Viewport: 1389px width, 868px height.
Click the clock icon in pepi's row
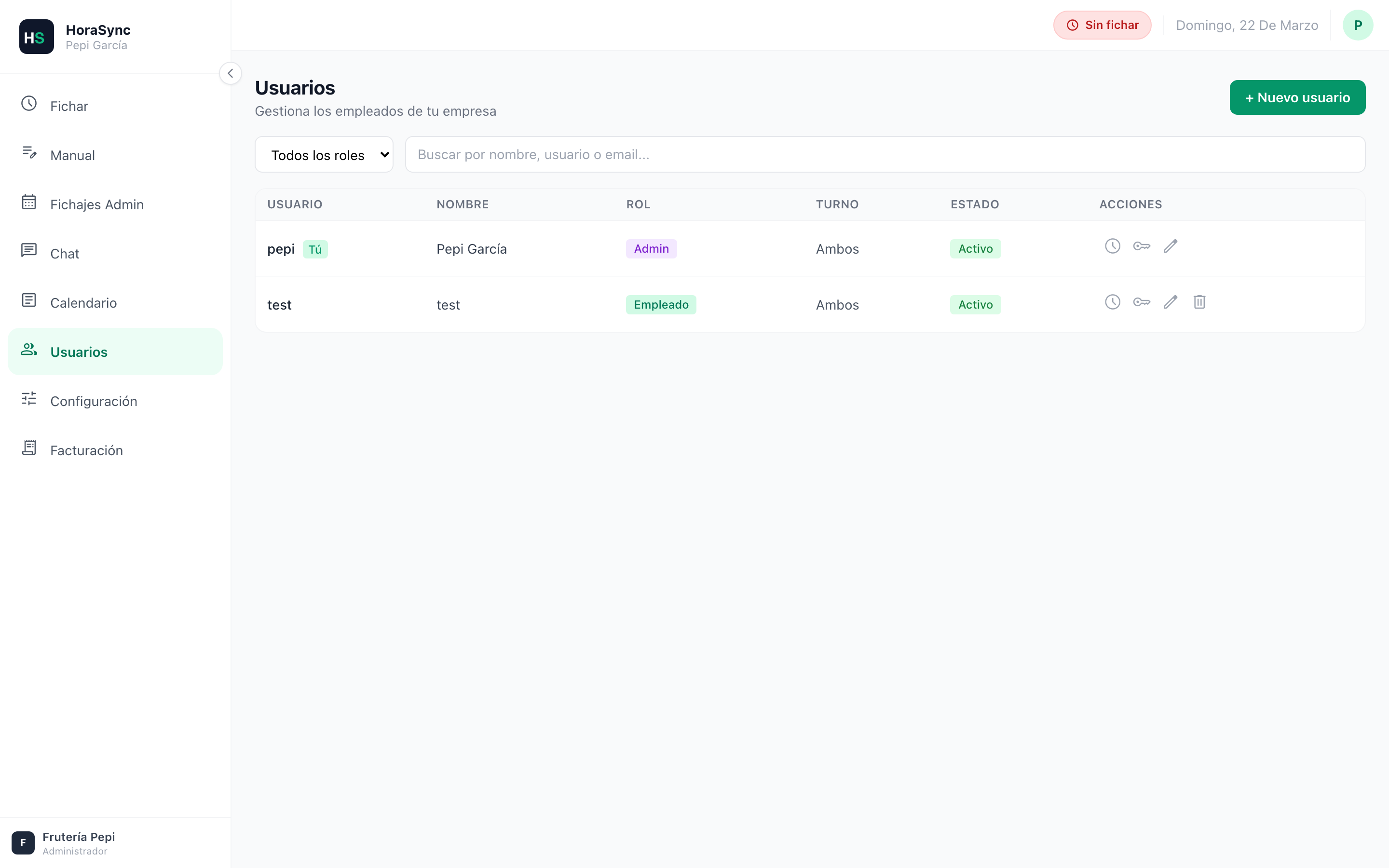pyautogui.click(x=1112, y=246)
